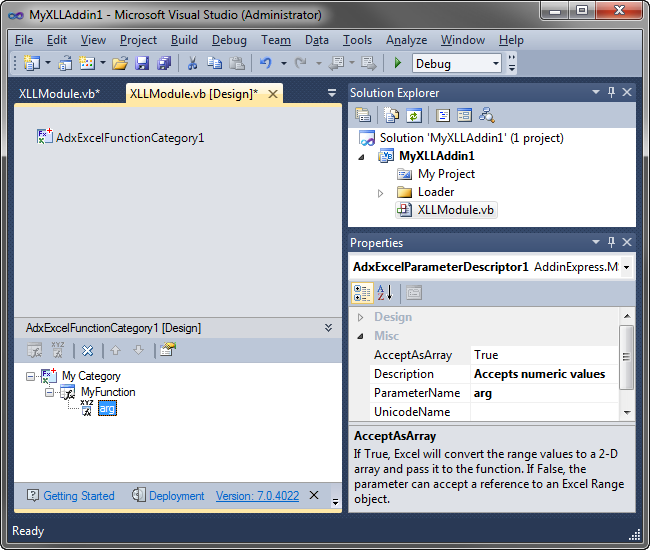Cut selection with the scissors icon
Screen dimensions: 650x550
[x=192, y=63]
